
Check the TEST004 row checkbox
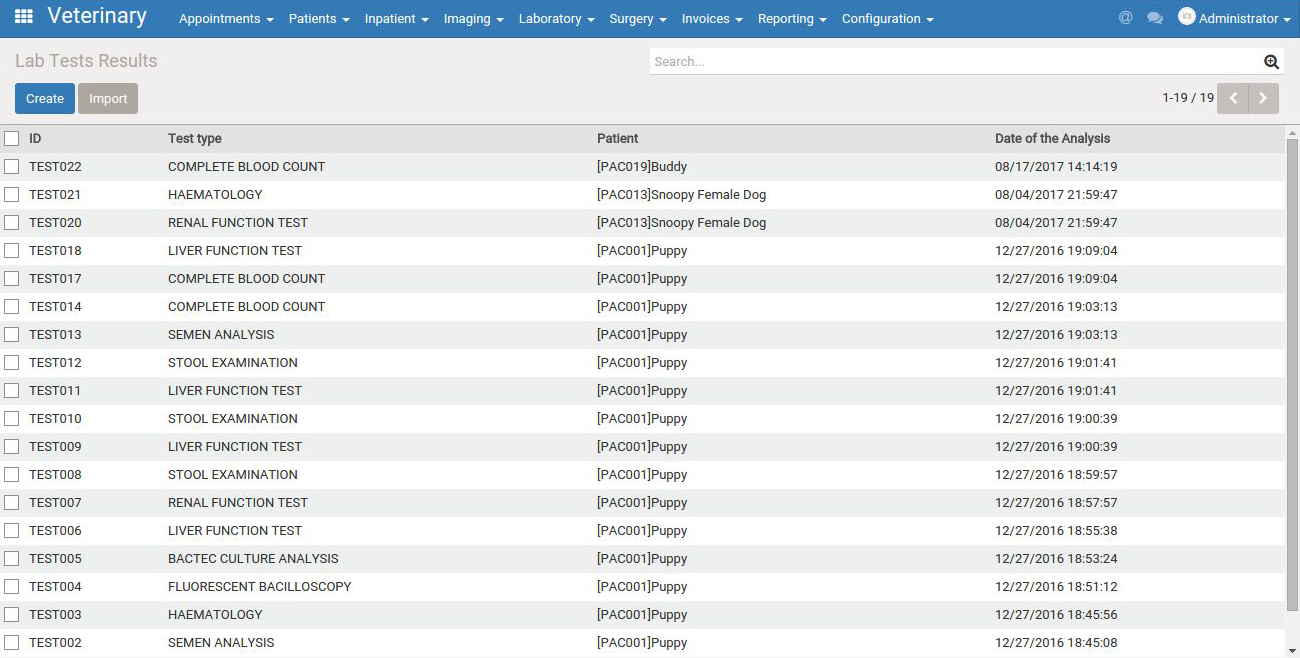pos(12,587)
